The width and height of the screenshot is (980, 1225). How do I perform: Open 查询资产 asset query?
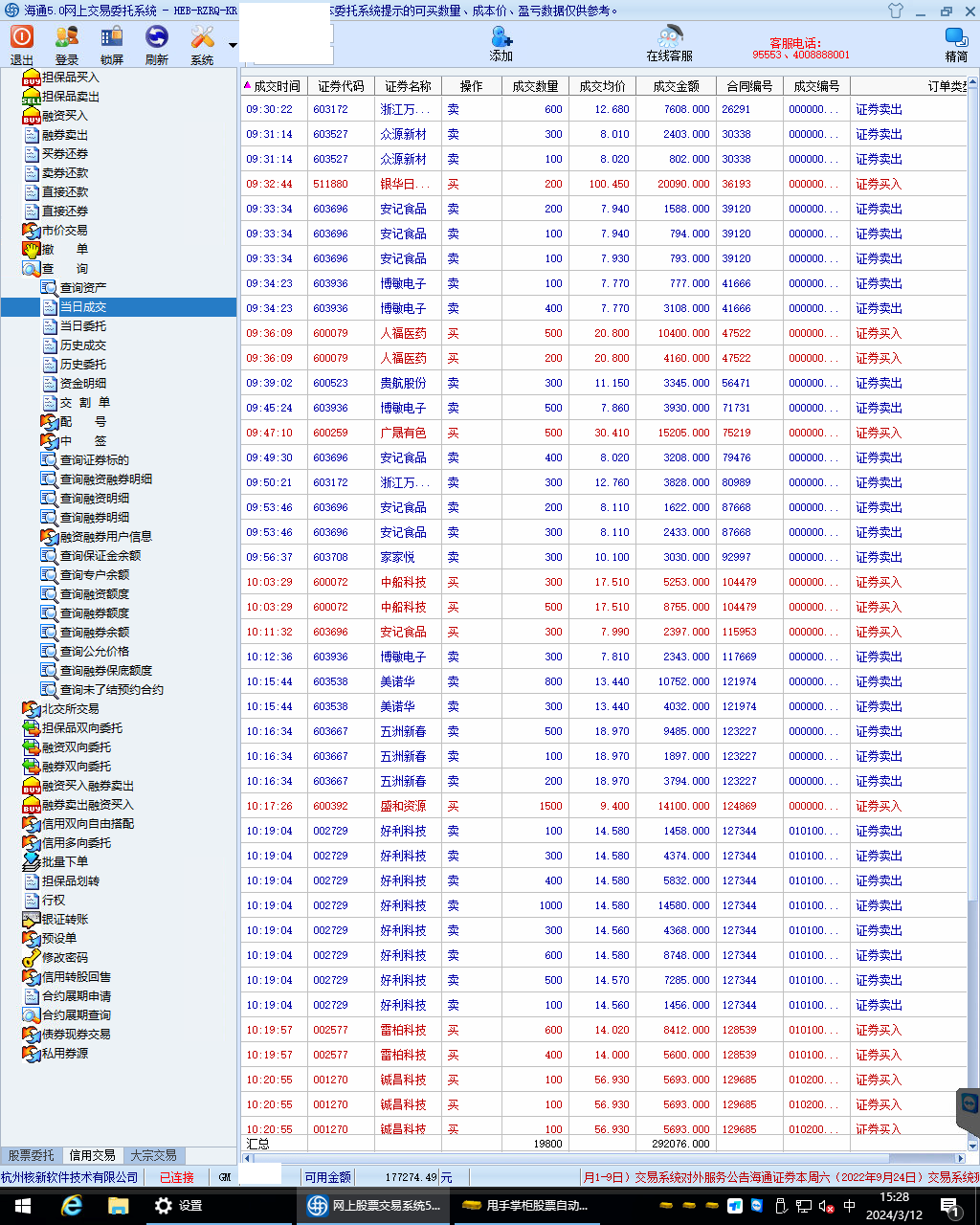[83, 287]
